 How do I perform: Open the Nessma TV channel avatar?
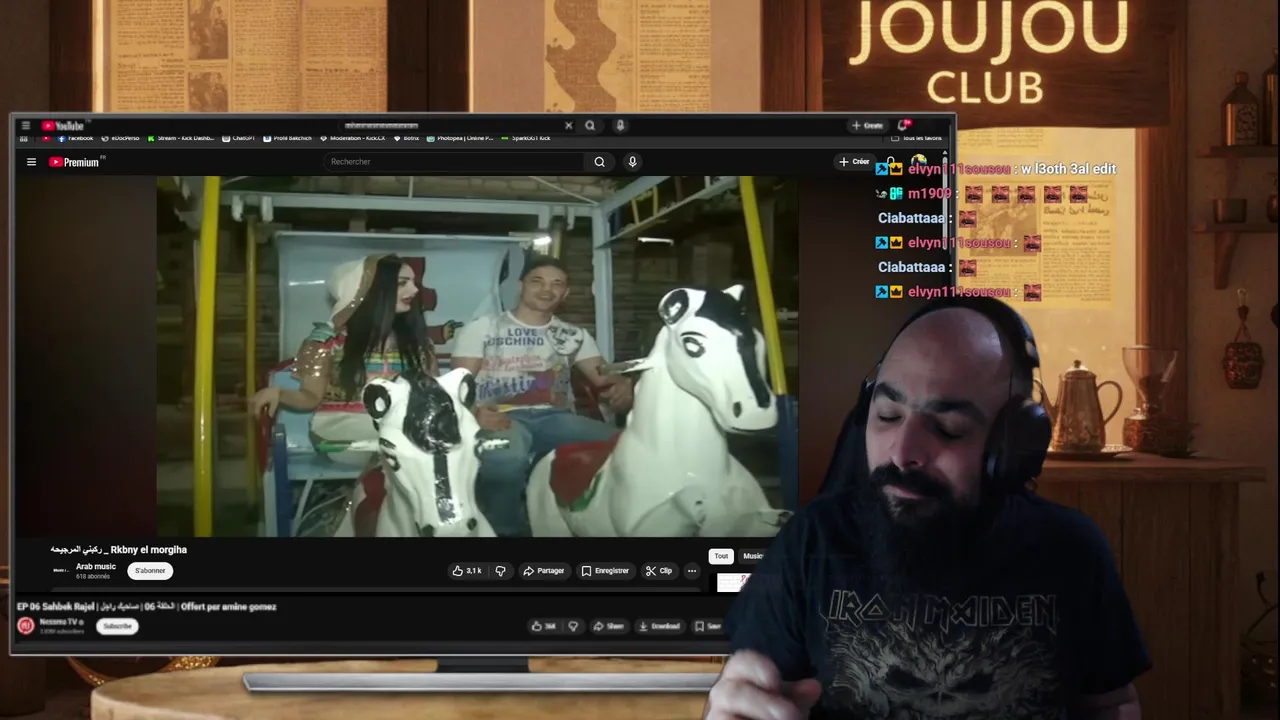point(26,626)
